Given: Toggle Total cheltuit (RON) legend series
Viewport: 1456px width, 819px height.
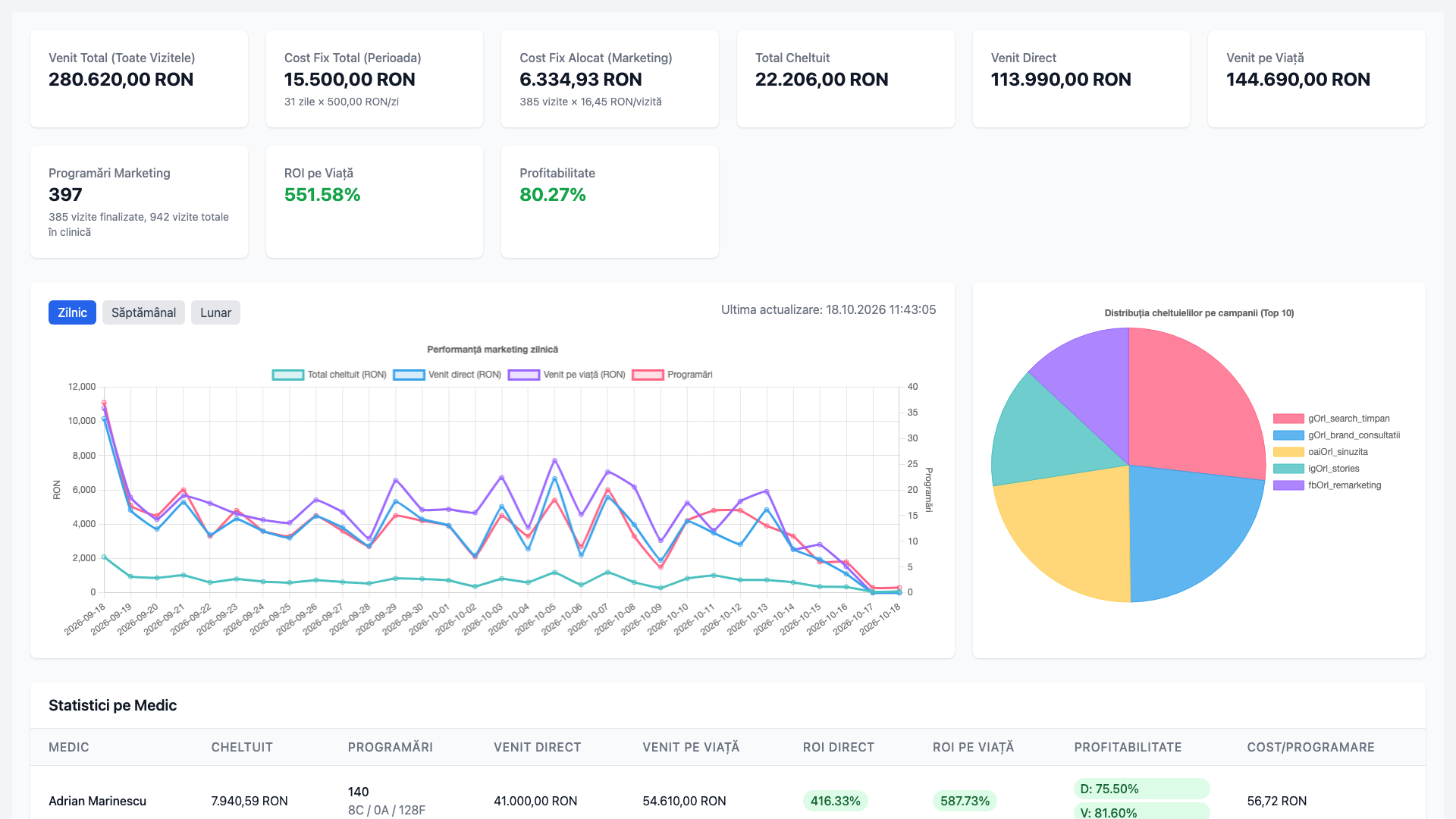Looking at the screenshot, I should [329, 375].
